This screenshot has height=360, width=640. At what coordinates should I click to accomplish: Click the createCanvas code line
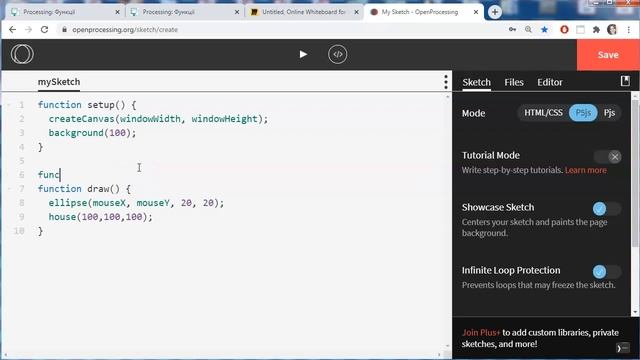tap(158, 119)
